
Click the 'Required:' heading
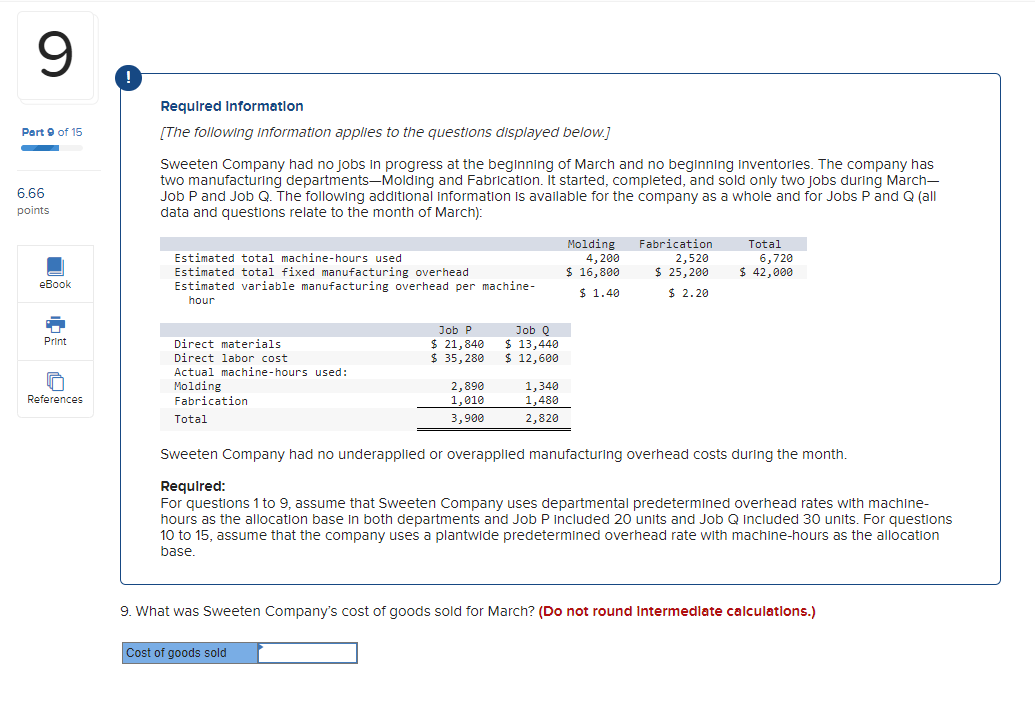[x=193, y=486]
